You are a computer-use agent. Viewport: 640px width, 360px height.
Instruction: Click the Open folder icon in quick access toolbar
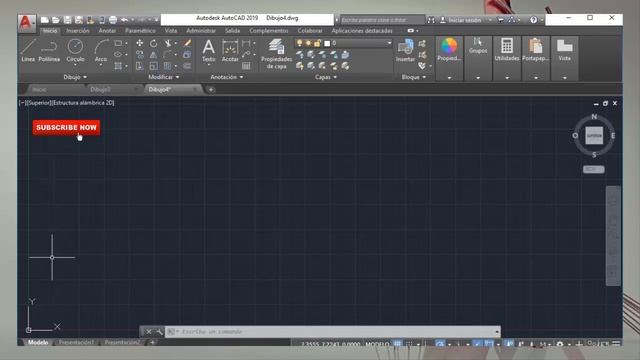(x=56, y=20)
